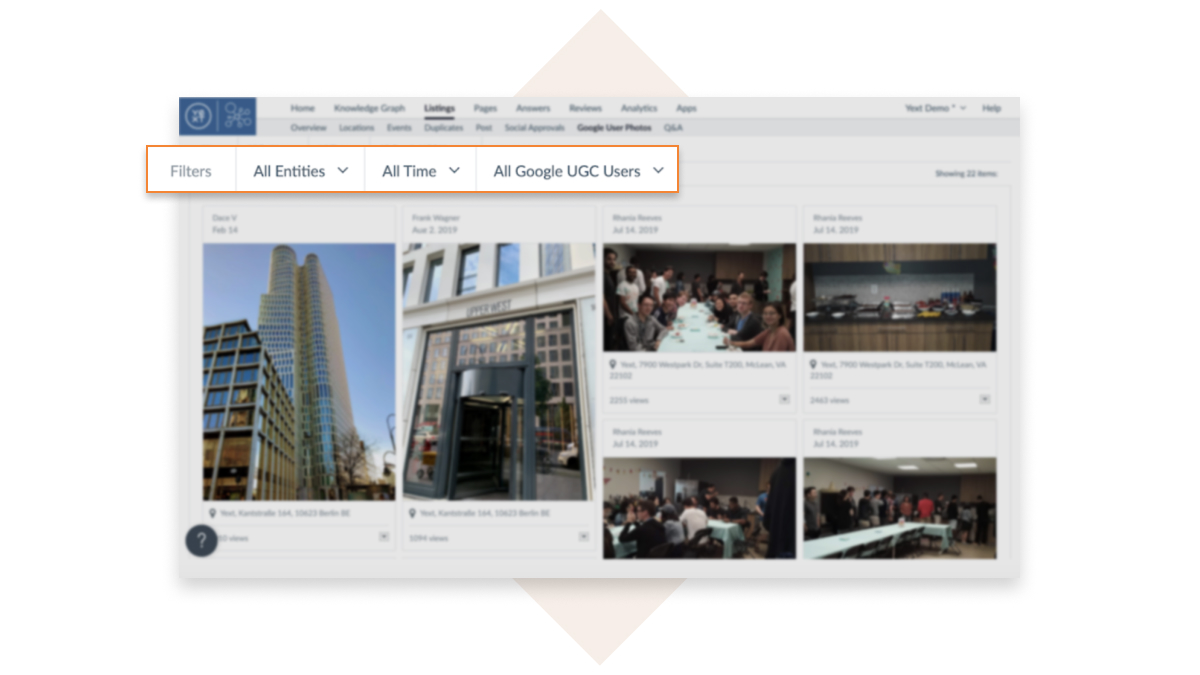This screenshot has height=675, width=1200.
Task: Click the '2463 views' count
Action: coord(829,400)
